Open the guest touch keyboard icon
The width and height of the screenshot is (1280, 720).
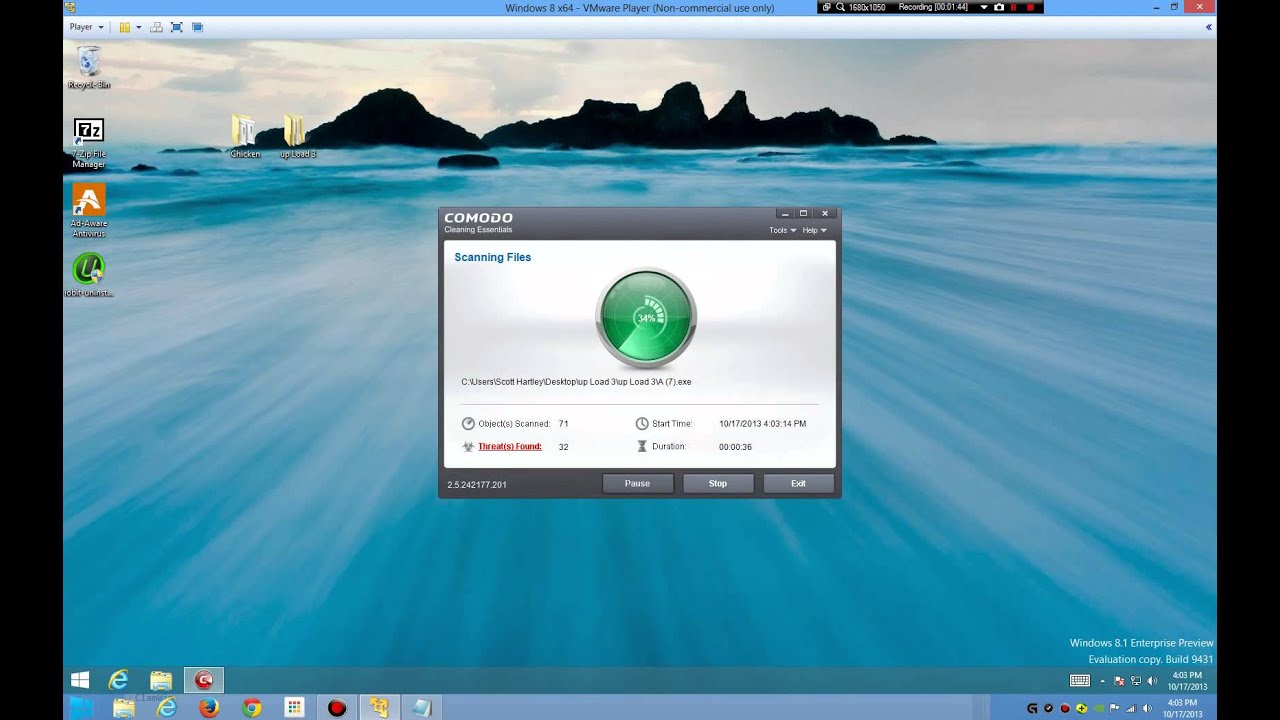click(1080, 681)
